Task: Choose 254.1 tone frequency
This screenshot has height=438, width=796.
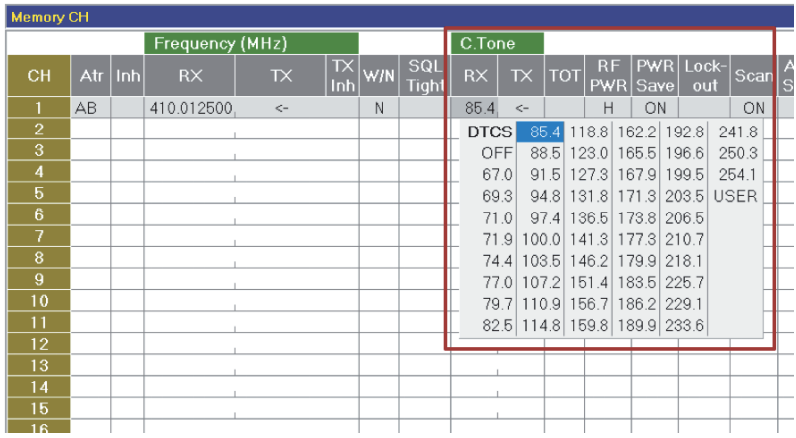Action: 737,175
